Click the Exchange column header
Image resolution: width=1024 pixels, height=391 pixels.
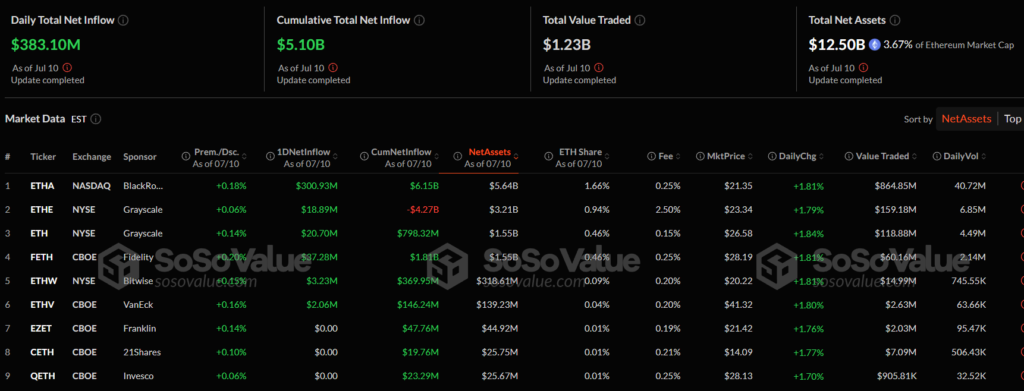[92, 157]
